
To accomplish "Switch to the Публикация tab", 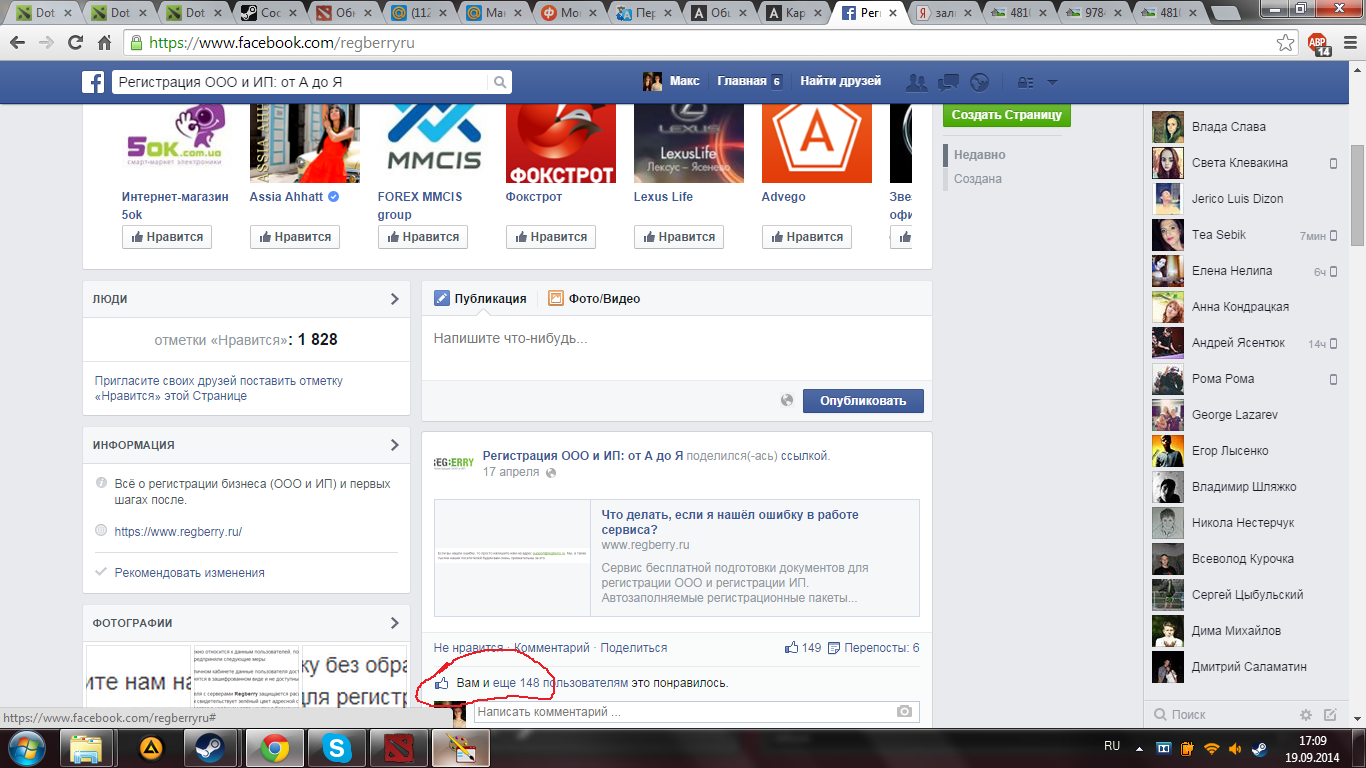I will pyautogui.click(x=481, y=298).
